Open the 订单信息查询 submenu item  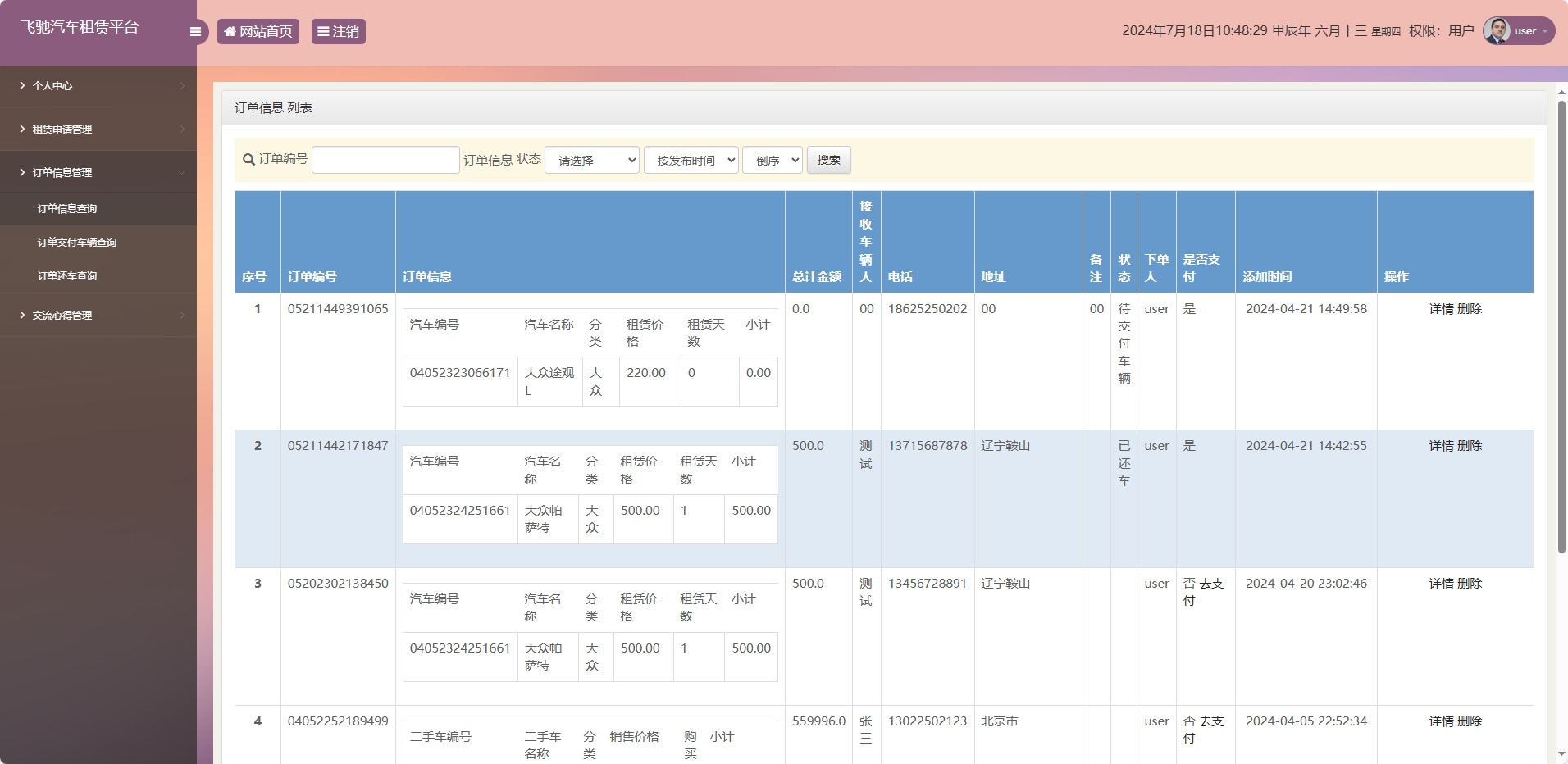[x=67, y=209]
